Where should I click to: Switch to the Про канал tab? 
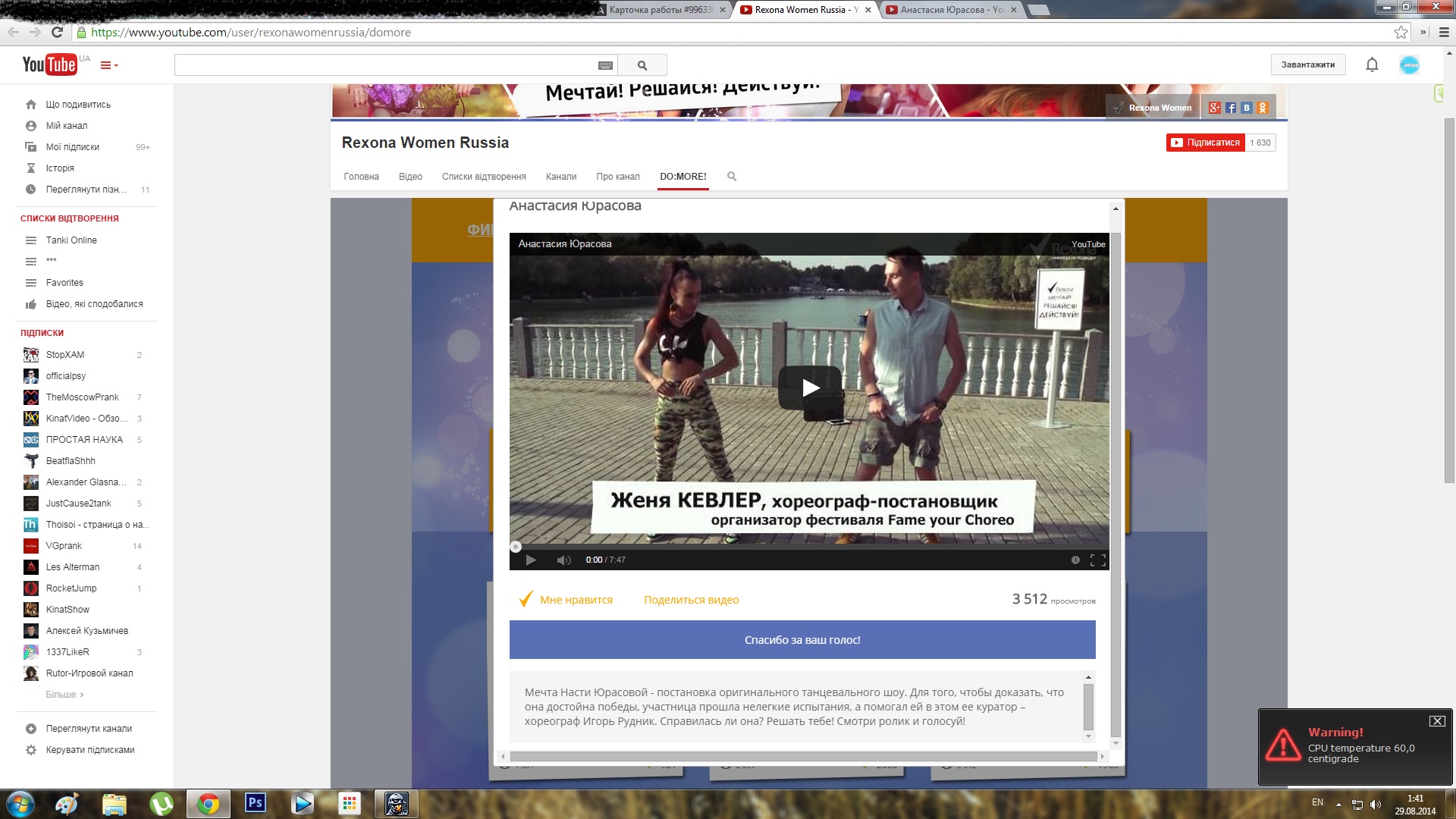[618, 177]
